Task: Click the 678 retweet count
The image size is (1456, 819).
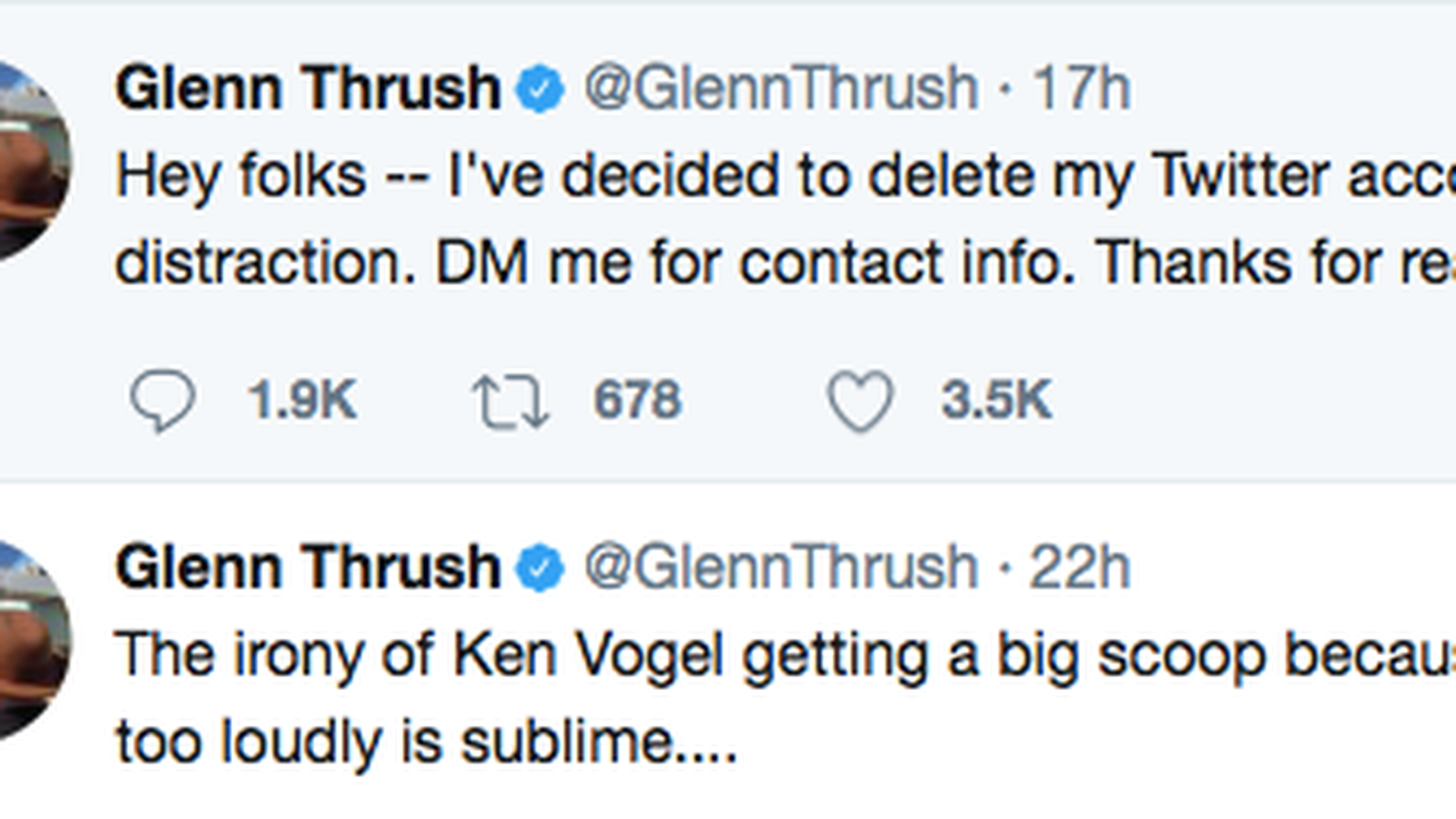Action: 638,400
